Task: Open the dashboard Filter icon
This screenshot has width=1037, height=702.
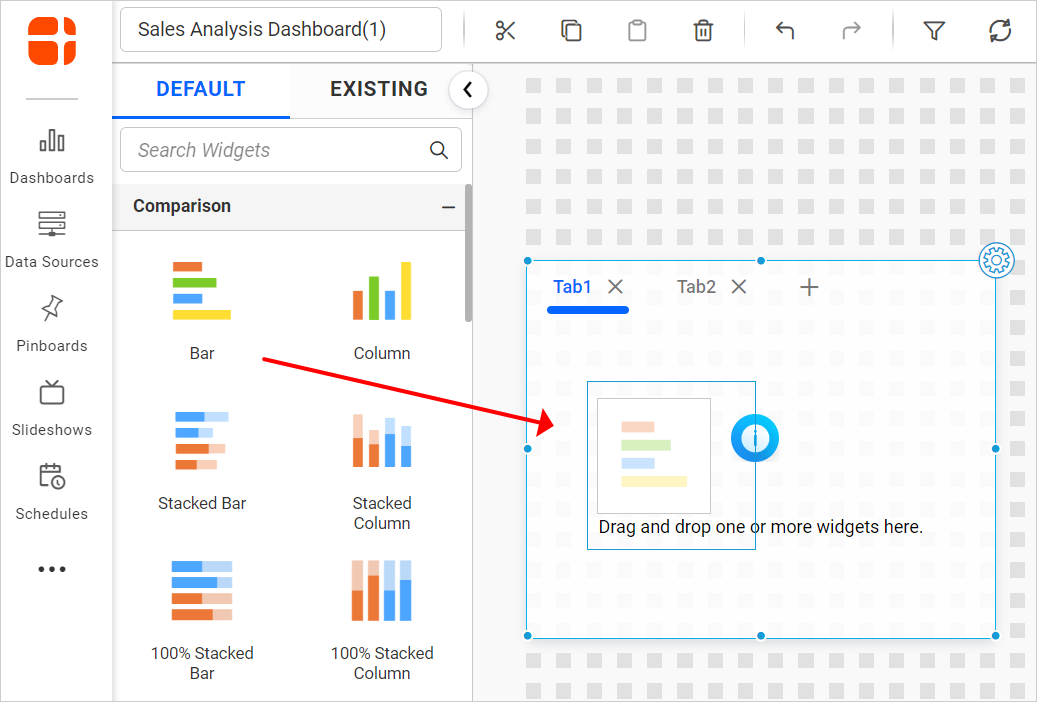Action: point(934,31)
